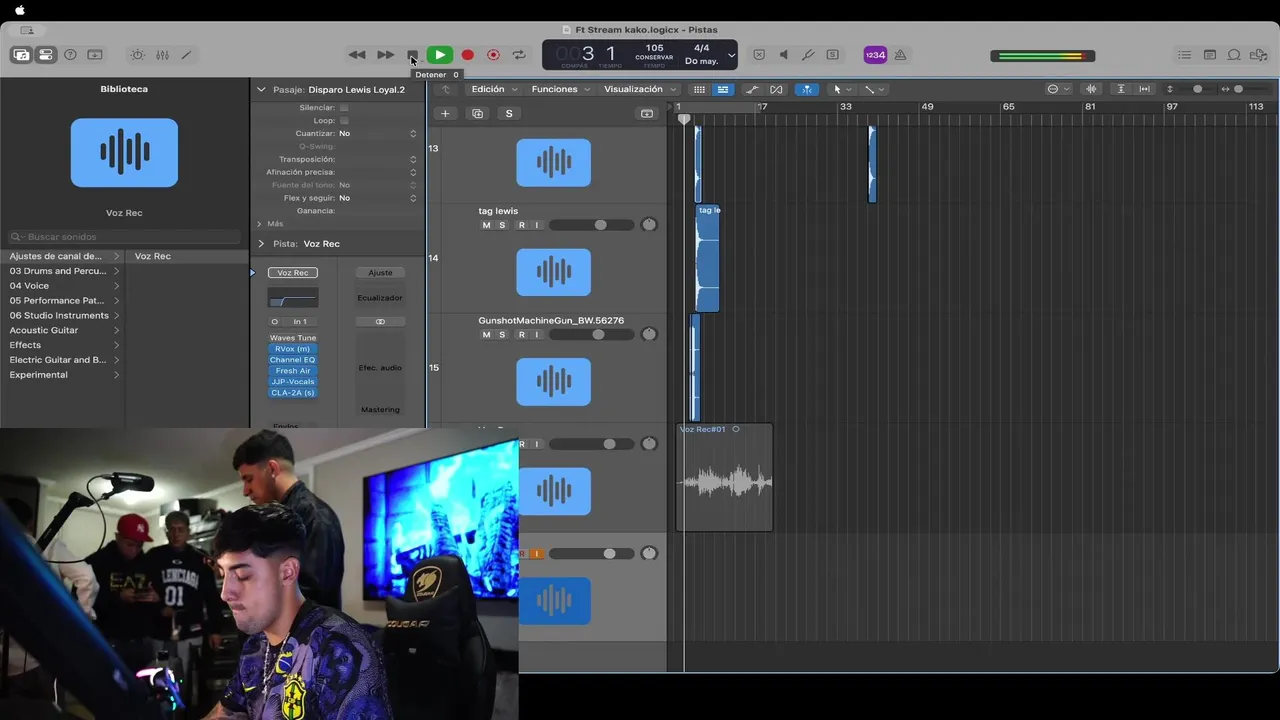
Task: Start recording with the red Record button
Action: (x=467, y=55)
